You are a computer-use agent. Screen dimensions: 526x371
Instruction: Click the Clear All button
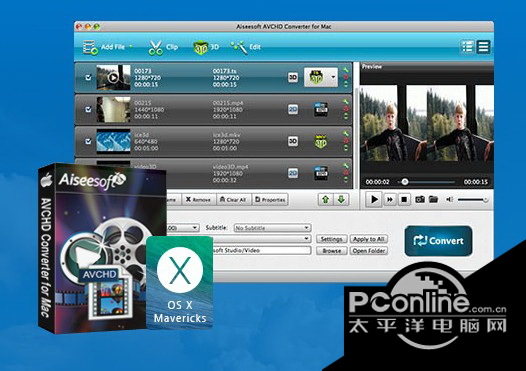tap(233, 200)
